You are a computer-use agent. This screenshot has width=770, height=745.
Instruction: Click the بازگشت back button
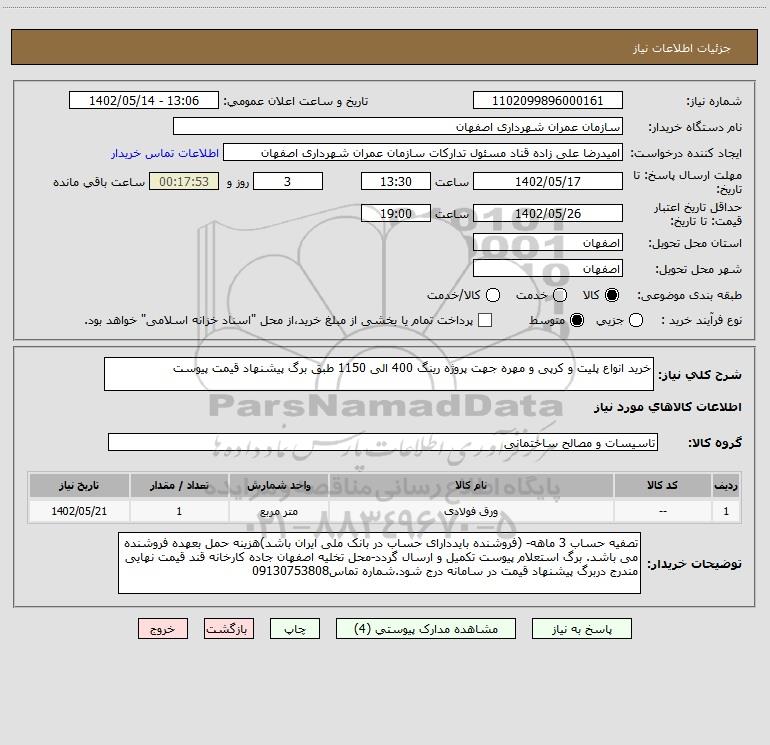tap(229, 629)
